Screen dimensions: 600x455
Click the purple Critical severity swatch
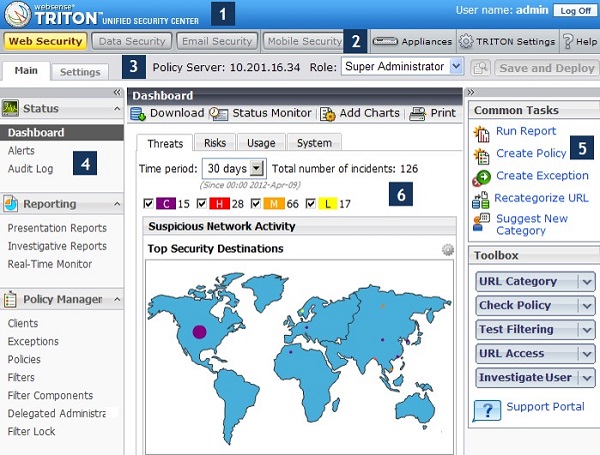click(x=166, y=204)
